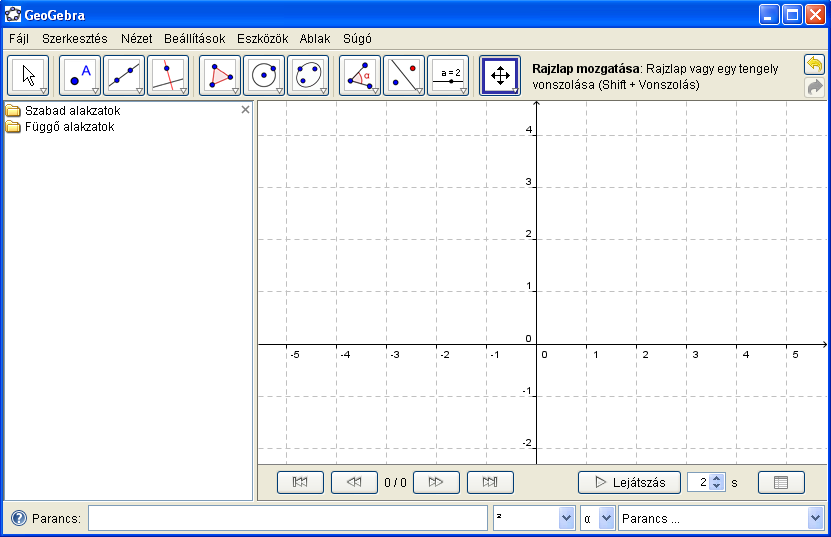Open the superscript ² symbol dropdown

(x=566, y=518)
